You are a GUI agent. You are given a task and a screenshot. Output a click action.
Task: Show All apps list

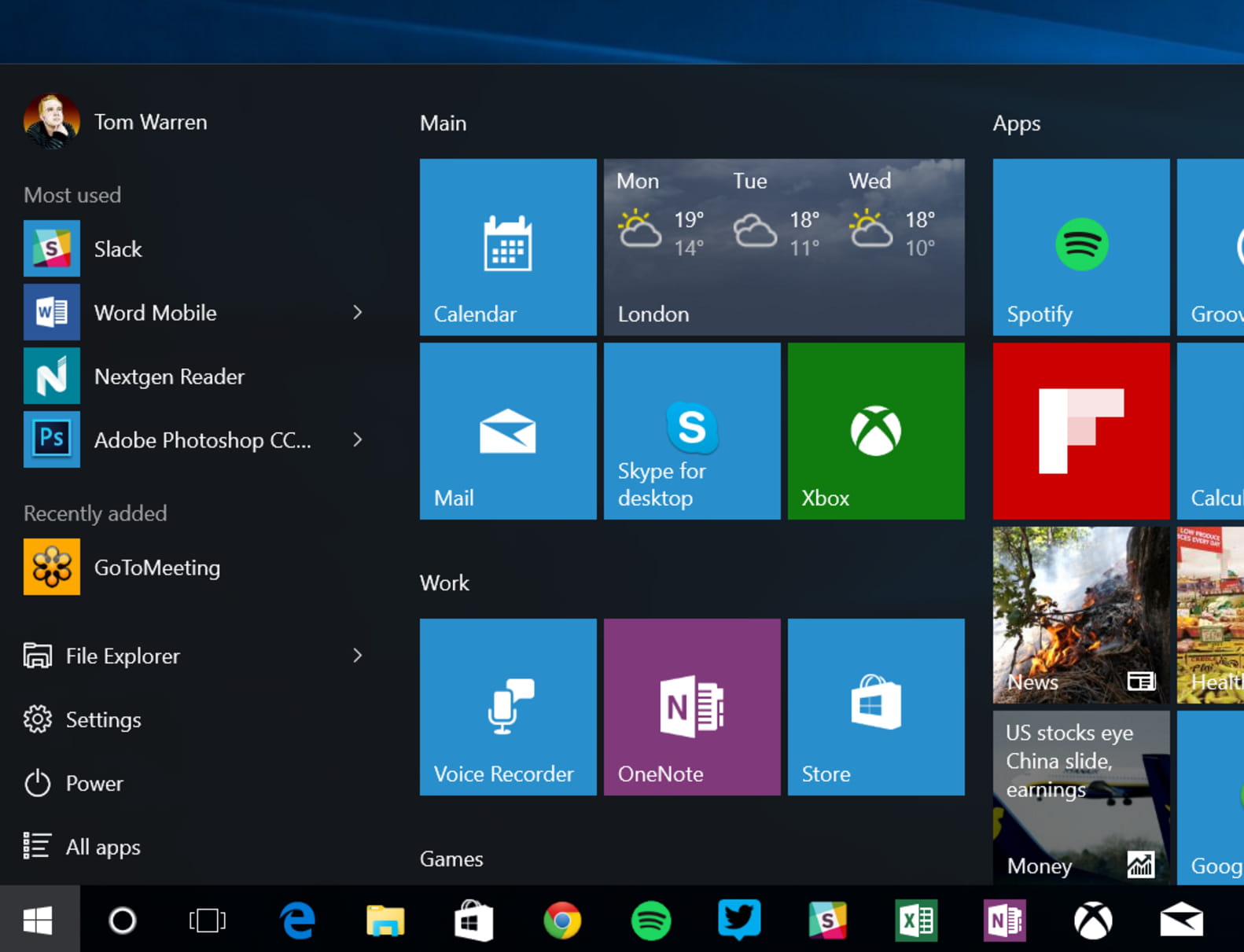(82, 847)
